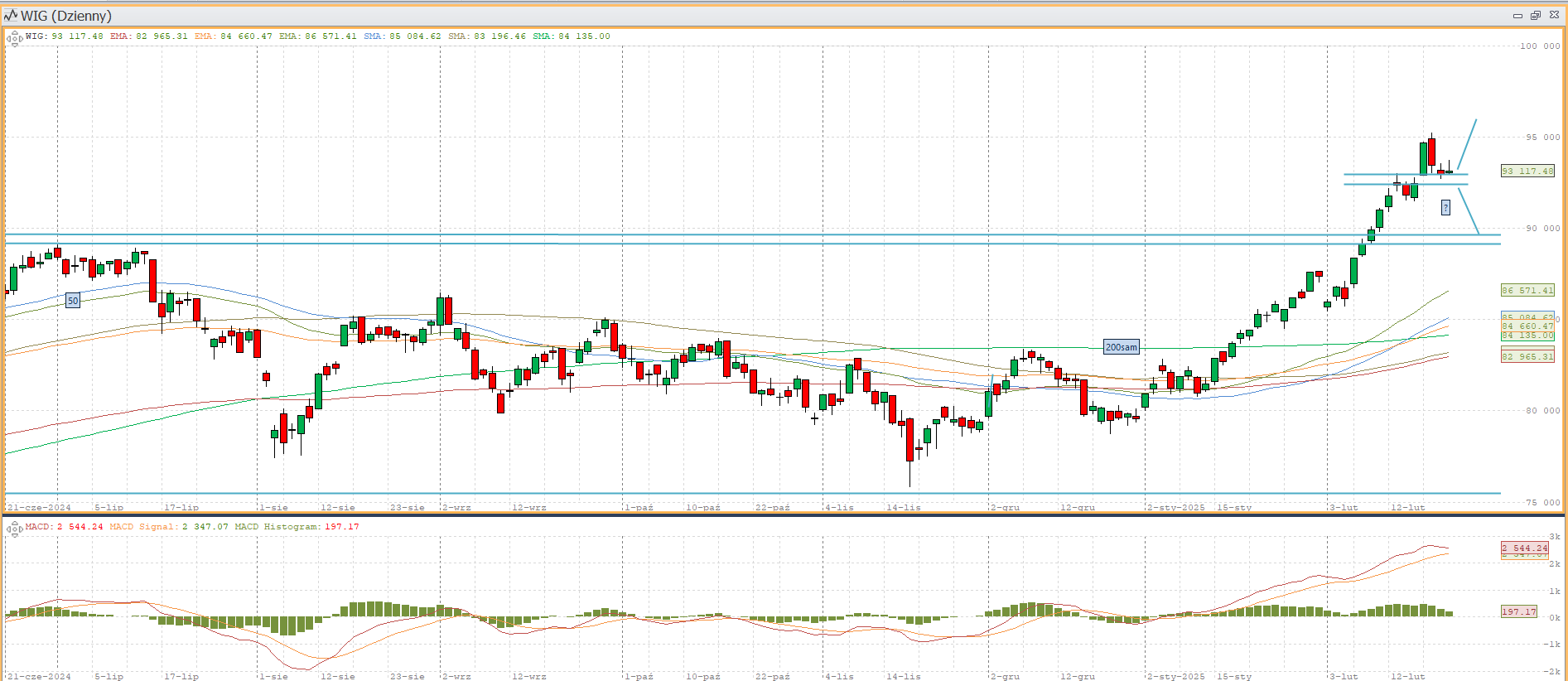Select the "50" moving average label box
This screenshot has height=681, width=1568.
tap(73, 301)
